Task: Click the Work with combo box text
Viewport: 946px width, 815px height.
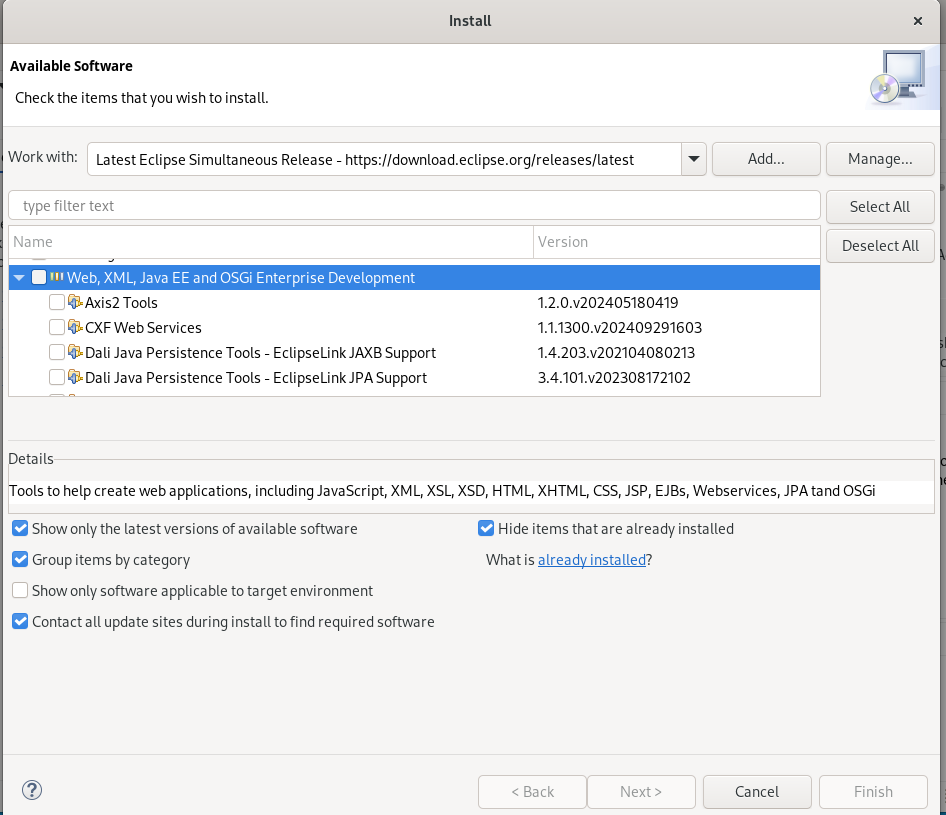Action: [x=384, y=159]
